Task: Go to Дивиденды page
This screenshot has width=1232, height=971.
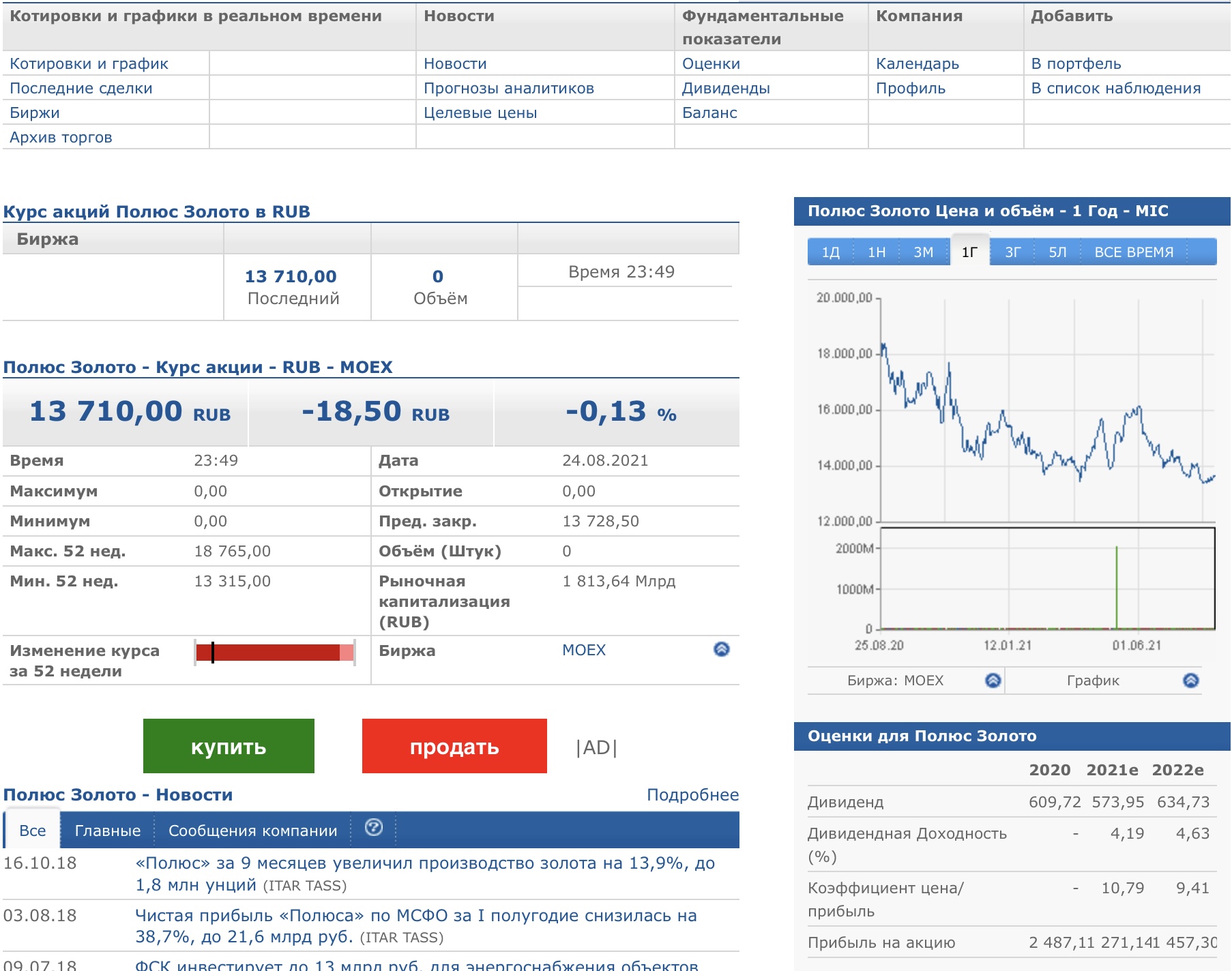Action: [x=725, y=89]
